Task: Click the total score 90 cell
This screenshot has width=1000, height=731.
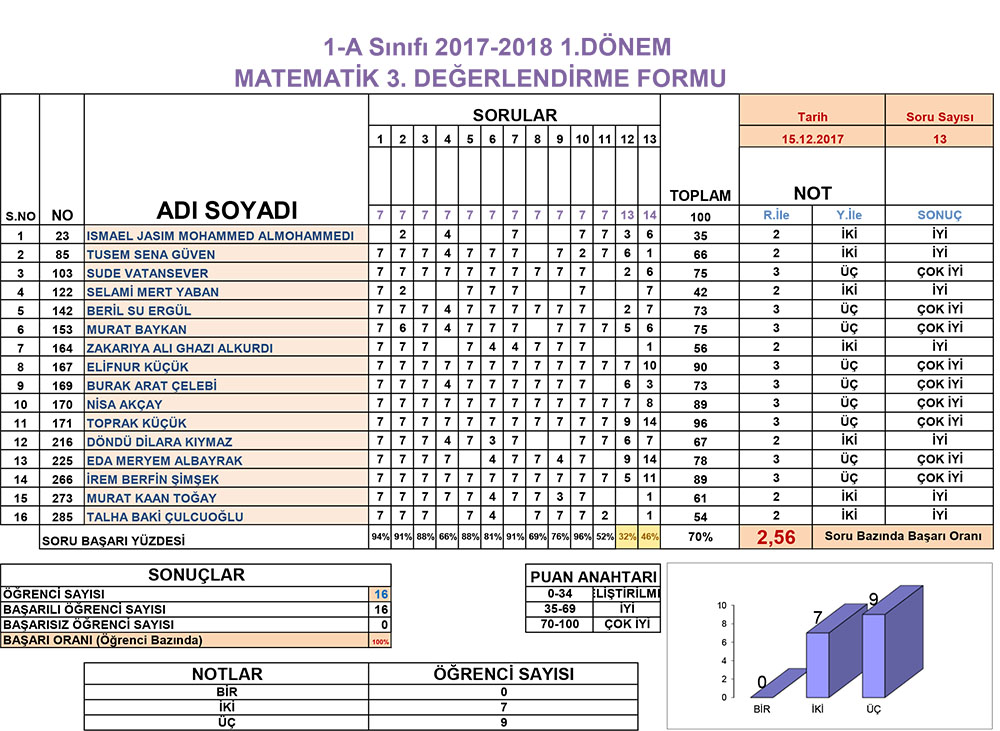Action: click(x=700, y=367)
